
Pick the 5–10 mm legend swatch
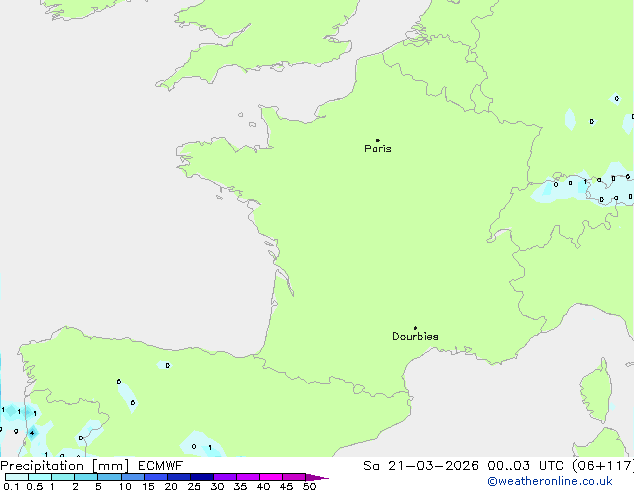click(109, 477)
